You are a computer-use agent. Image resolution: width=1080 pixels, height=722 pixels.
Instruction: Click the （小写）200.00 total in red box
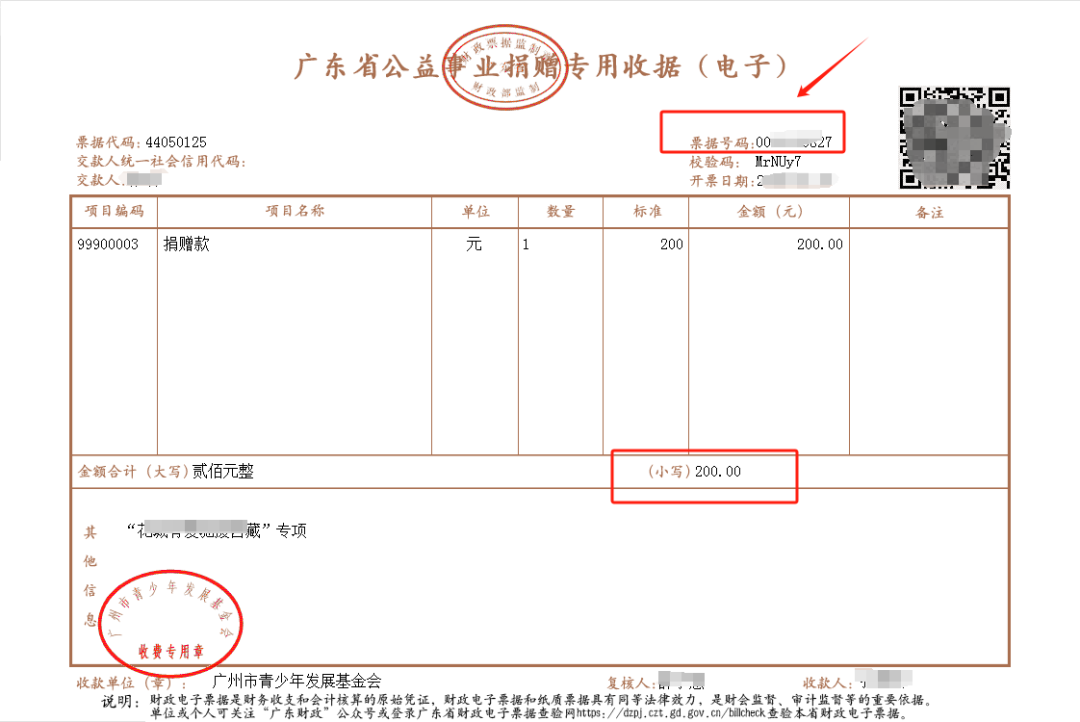click(705, 472)
